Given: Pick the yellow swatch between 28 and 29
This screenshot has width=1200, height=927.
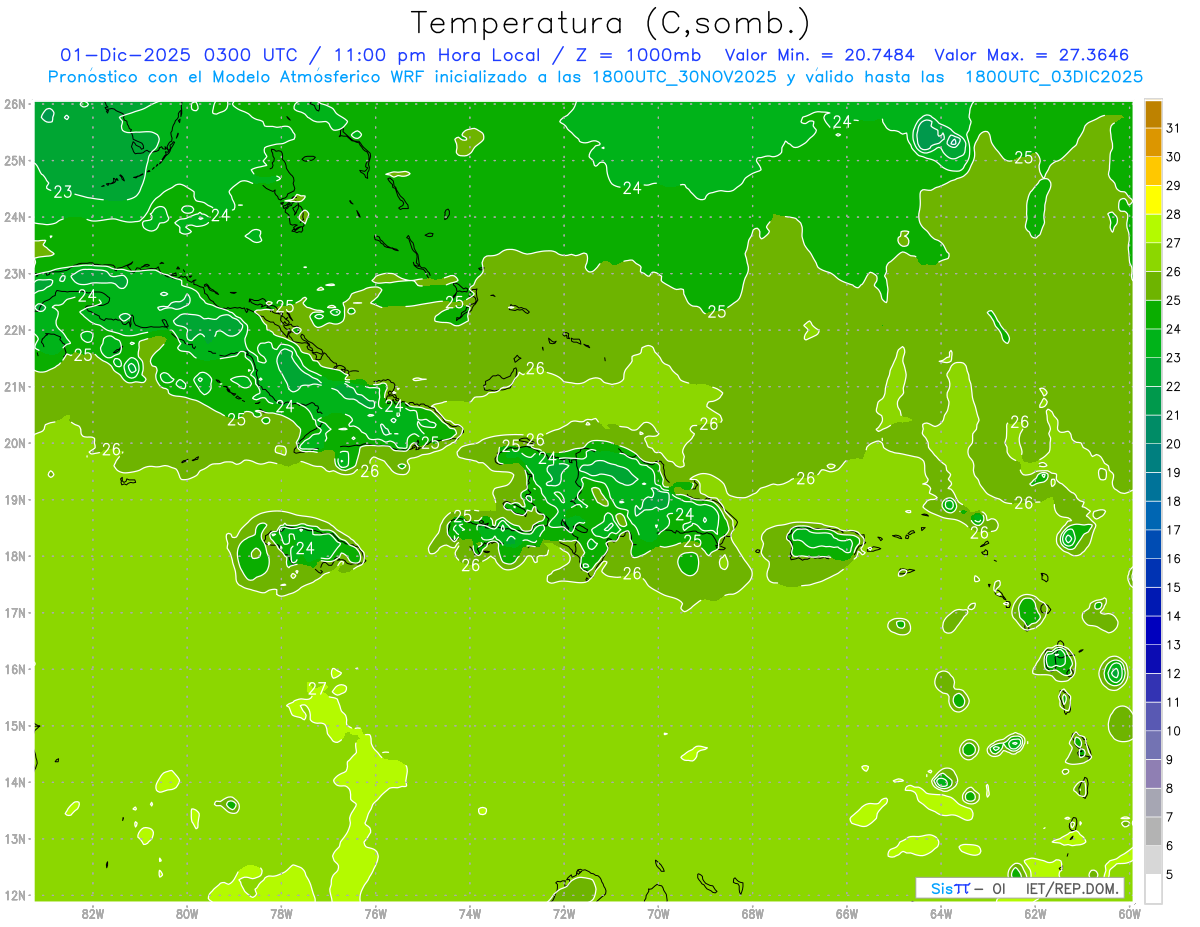Looking at the screenshot, I should (x=1154, y=200).
